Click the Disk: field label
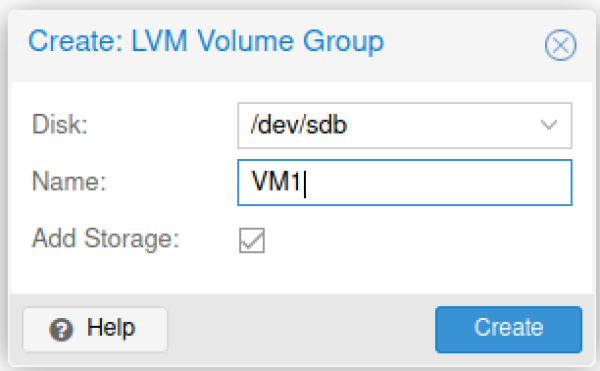 pos(60,125)
